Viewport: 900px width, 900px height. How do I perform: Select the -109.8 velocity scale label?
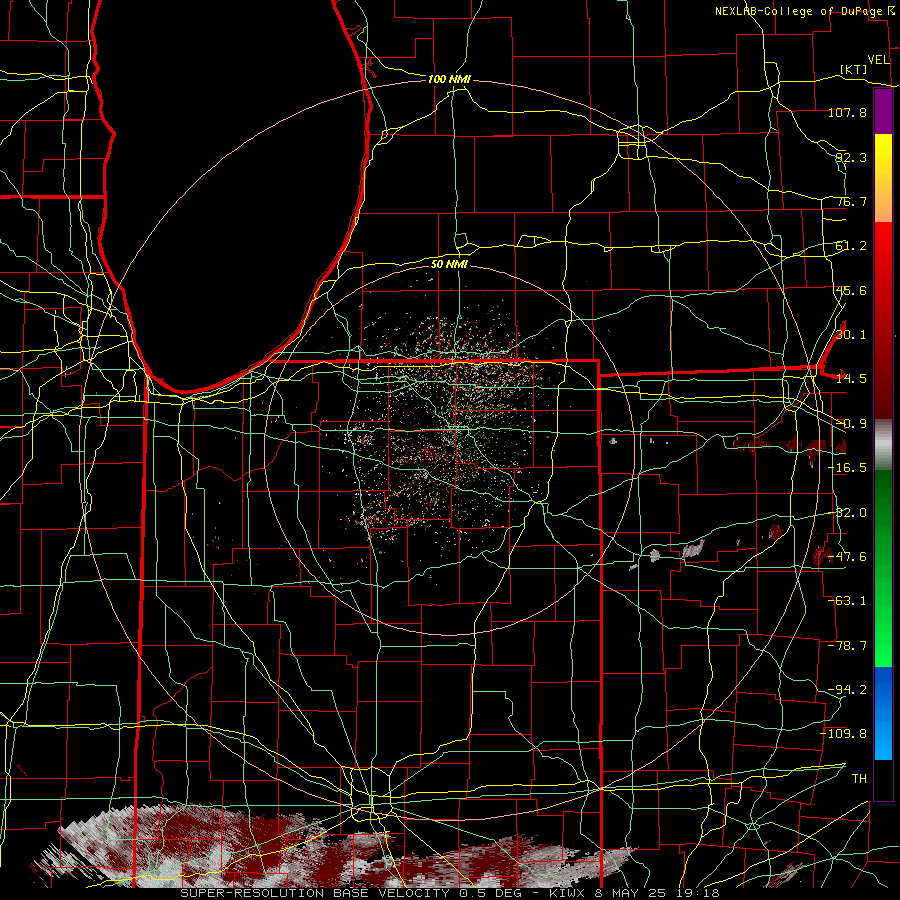[844, 734]
